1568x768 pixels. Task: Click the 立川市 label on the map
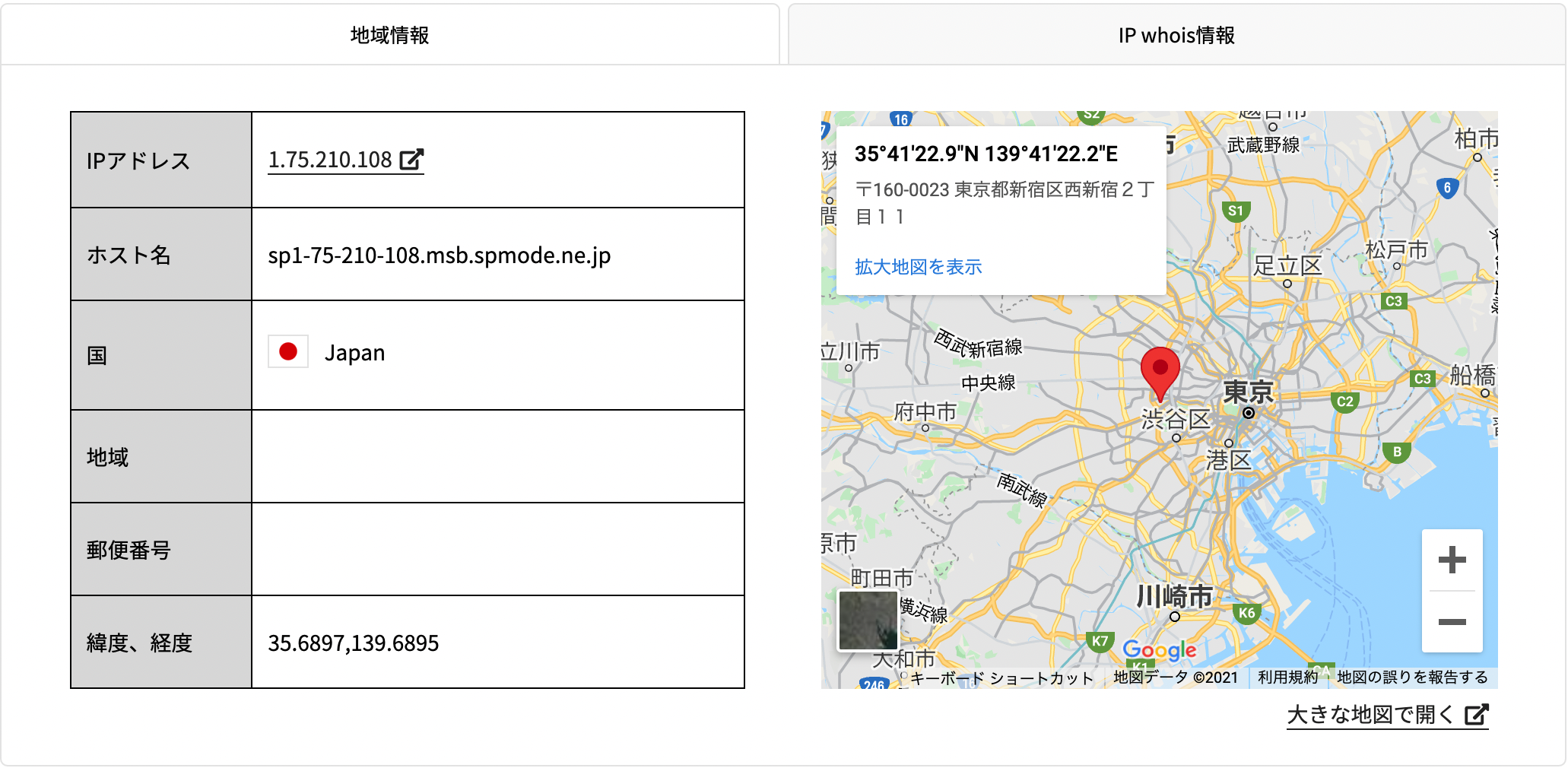click(850, 351)
